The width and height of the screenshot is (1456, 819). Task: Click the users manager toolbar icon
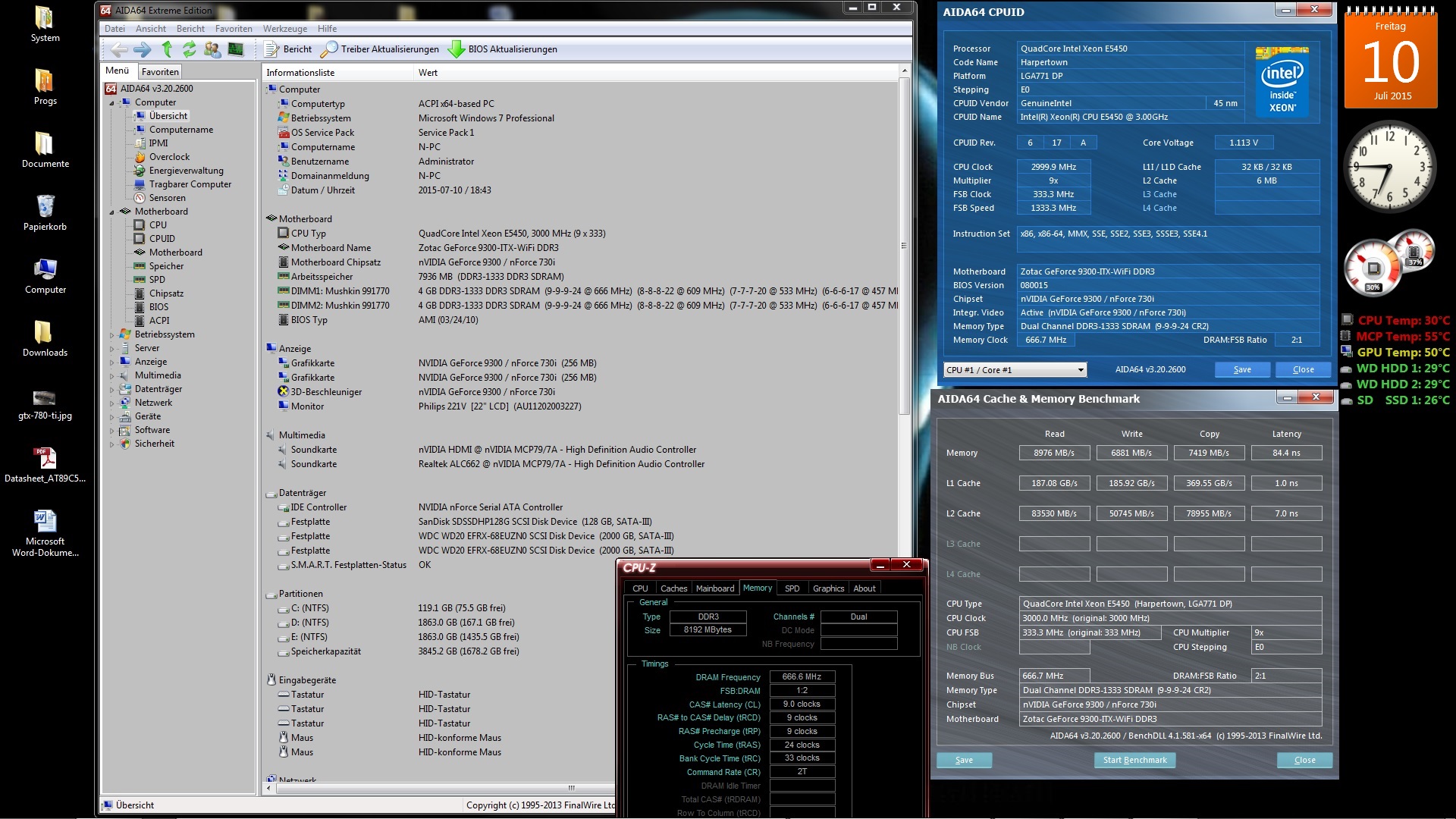[212, 49]
